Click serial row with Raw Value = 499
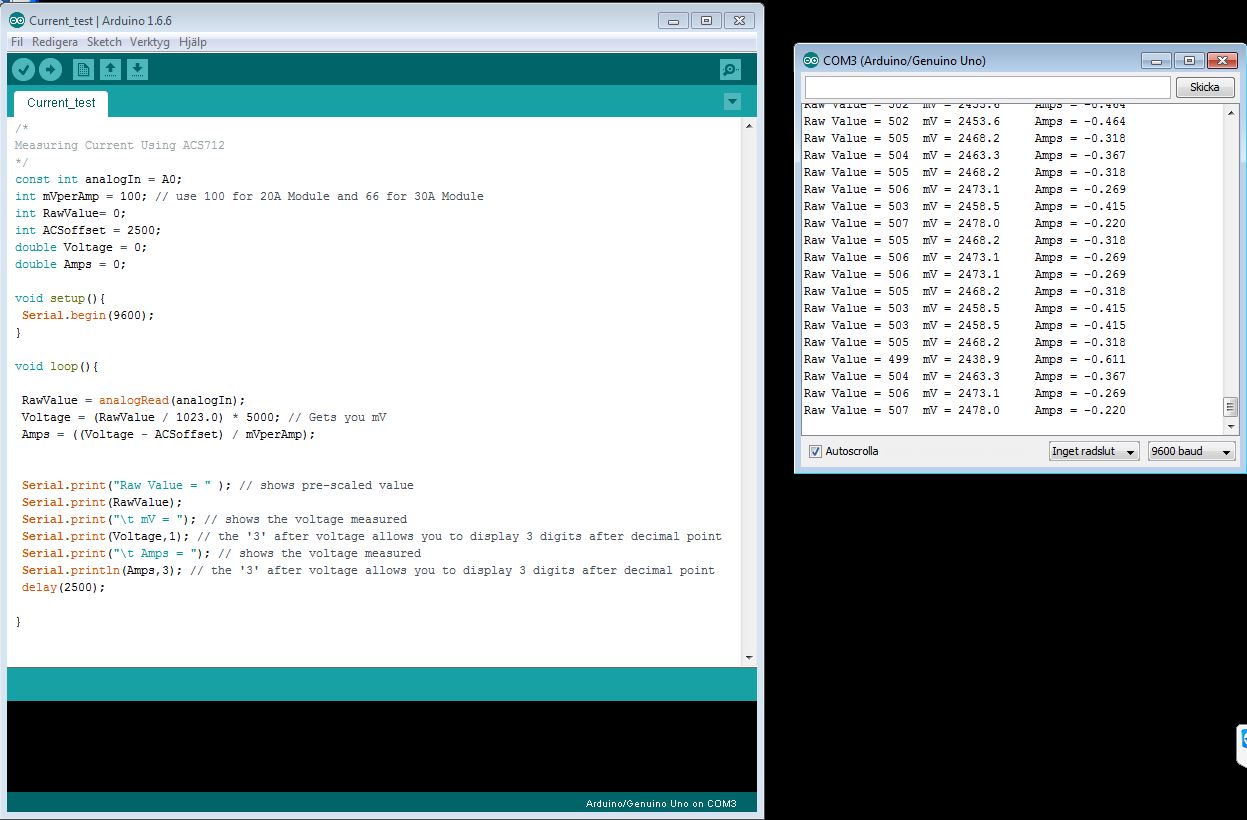This screenshot has width=1247, height=820. [x=965, y=359]
